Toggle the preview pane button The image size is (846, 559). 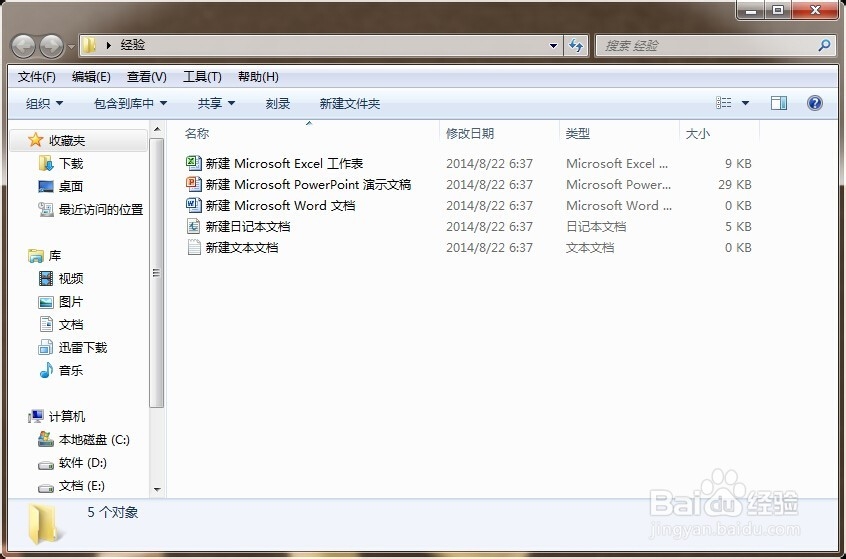click(x=779, y=103)
